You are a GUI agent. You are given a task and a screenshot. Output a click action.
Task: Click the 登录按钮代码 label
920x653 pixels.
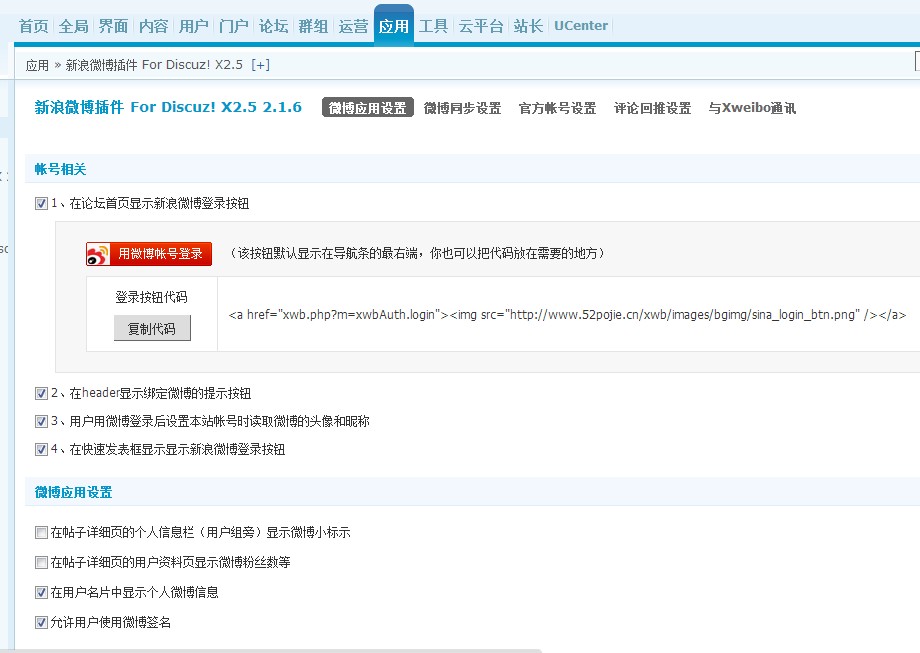click(151, 297)
